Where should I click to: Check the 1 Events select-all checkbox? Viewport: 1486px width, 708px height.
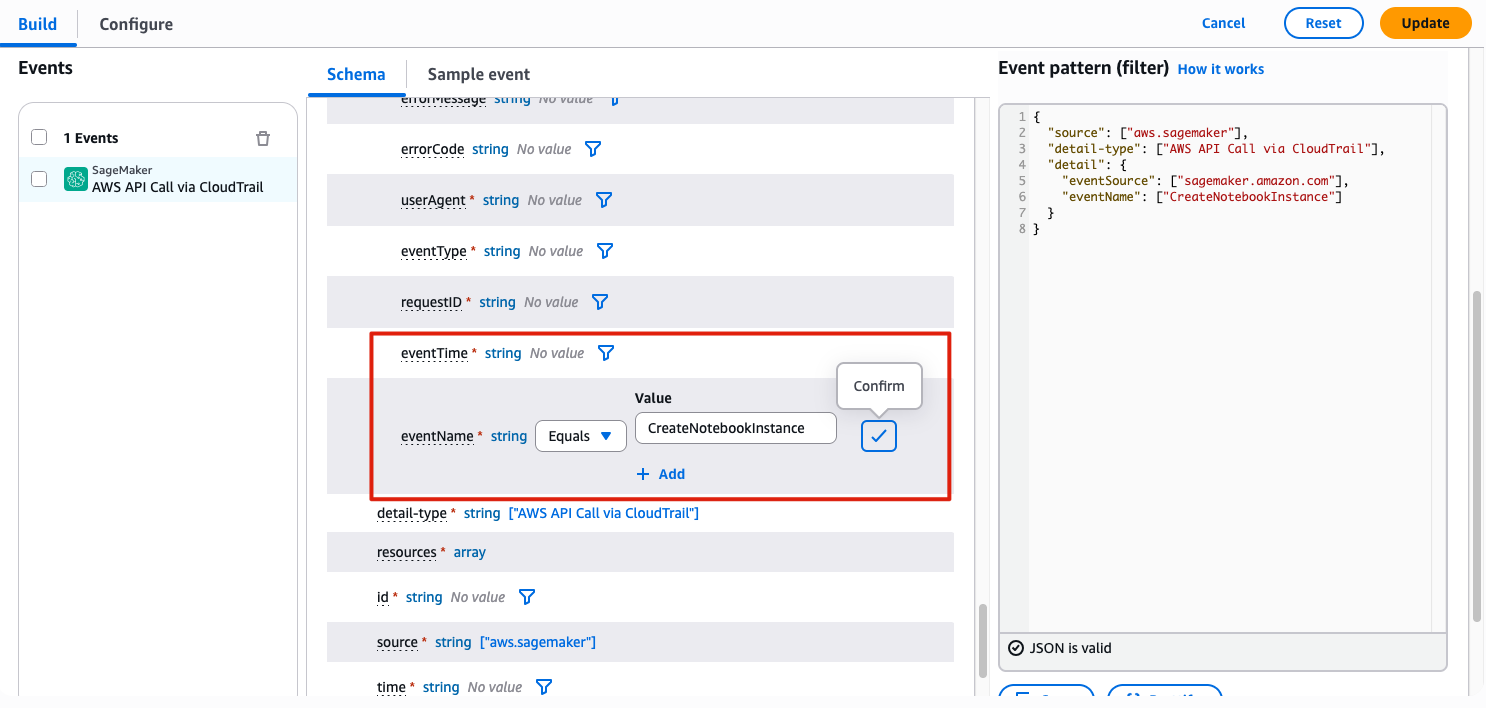(x=39, y=137)
